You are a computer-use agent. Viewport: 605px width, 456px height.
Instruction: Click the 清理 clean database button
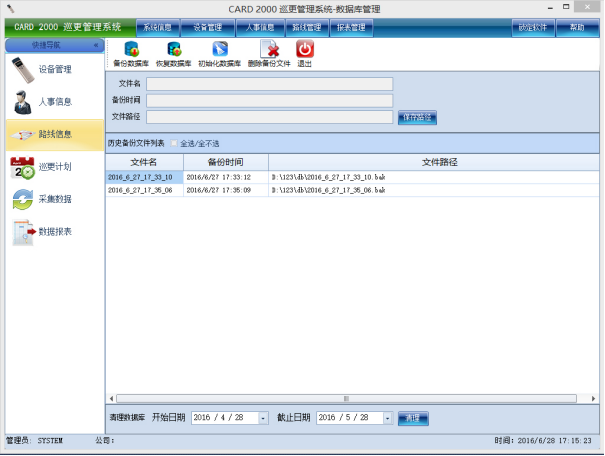point(413,418)
